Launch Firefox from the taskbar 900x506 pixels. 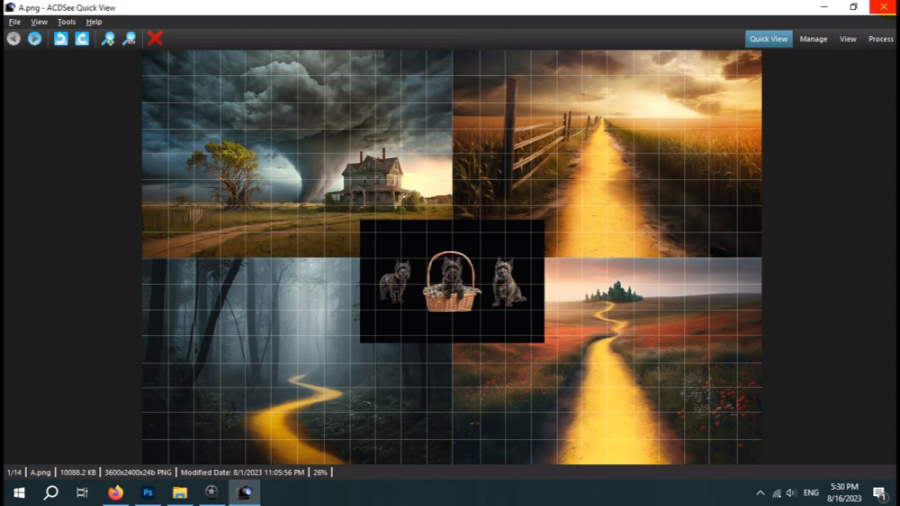point(115,493)
